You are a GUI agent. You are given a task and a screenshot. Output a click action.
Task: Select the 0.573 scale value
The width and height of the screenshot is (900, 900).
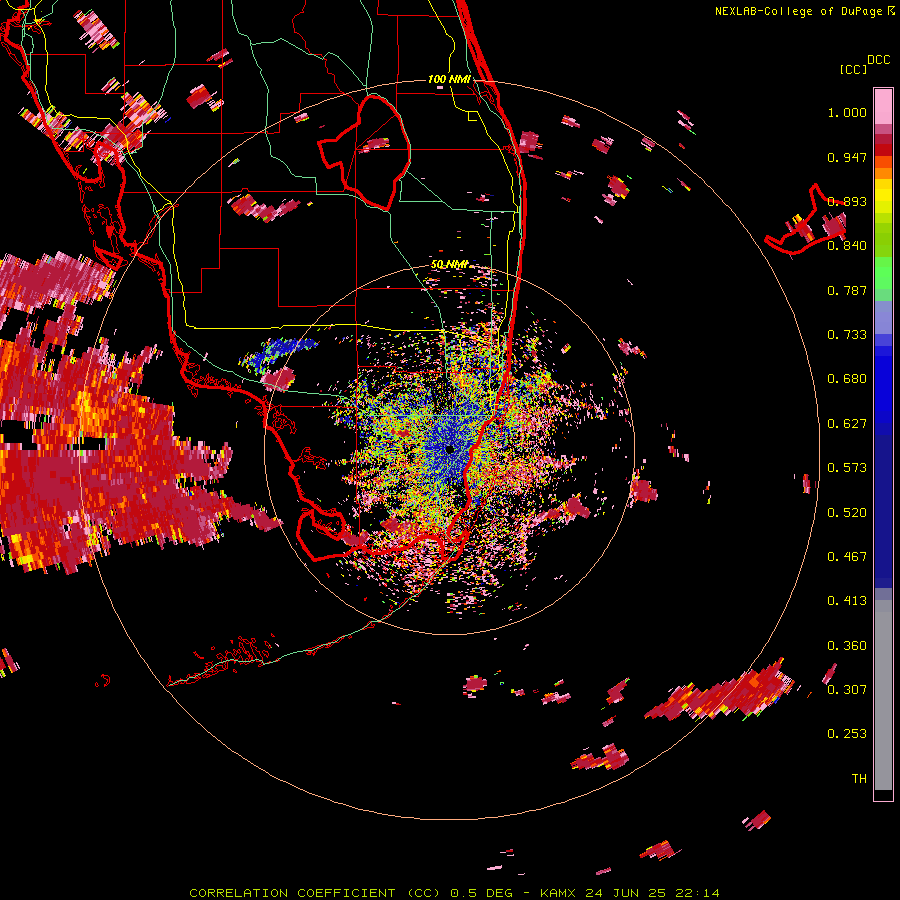click(847, 468)
